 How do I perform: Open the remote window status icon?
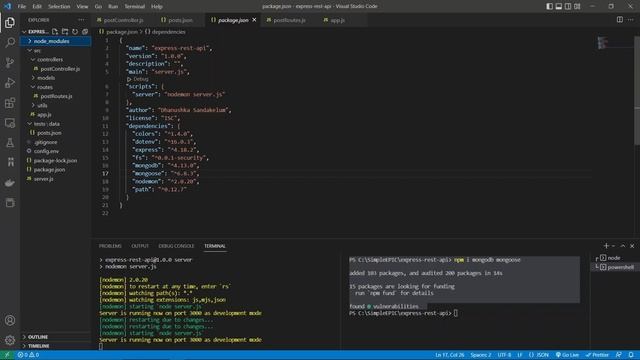7,355
